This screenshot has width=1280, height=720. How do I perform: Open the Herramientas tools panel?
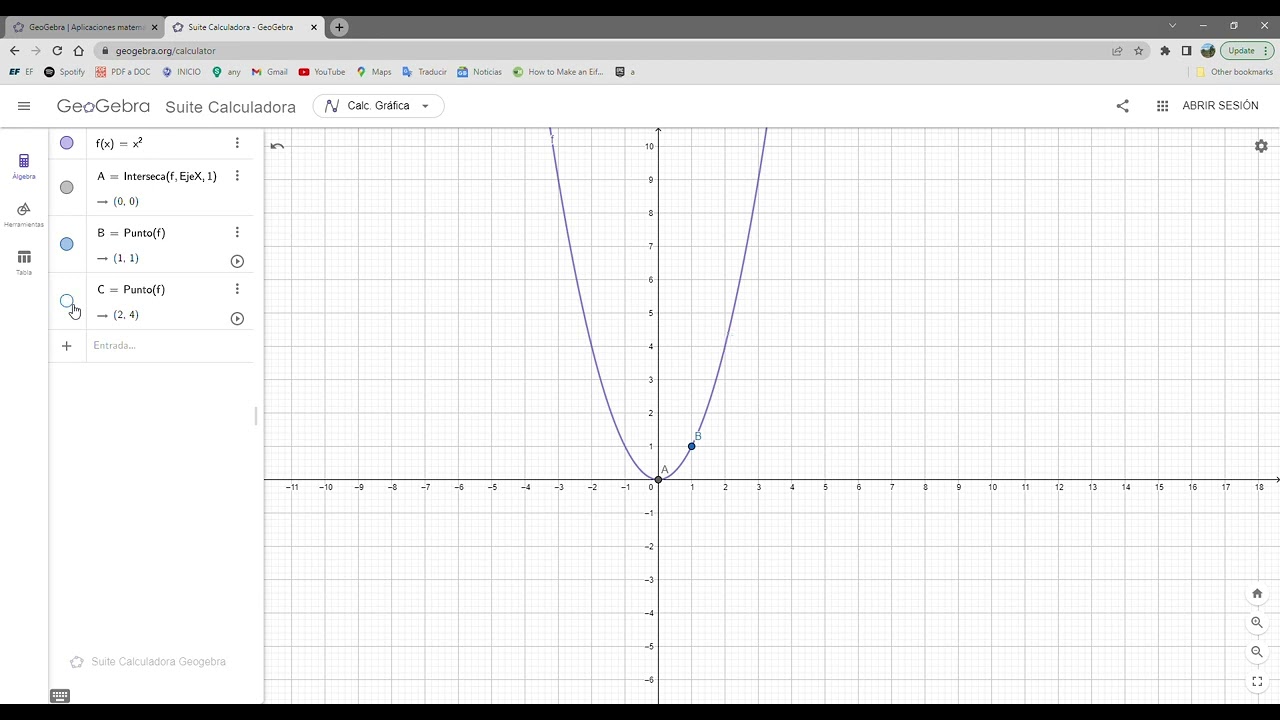[24, 214]
